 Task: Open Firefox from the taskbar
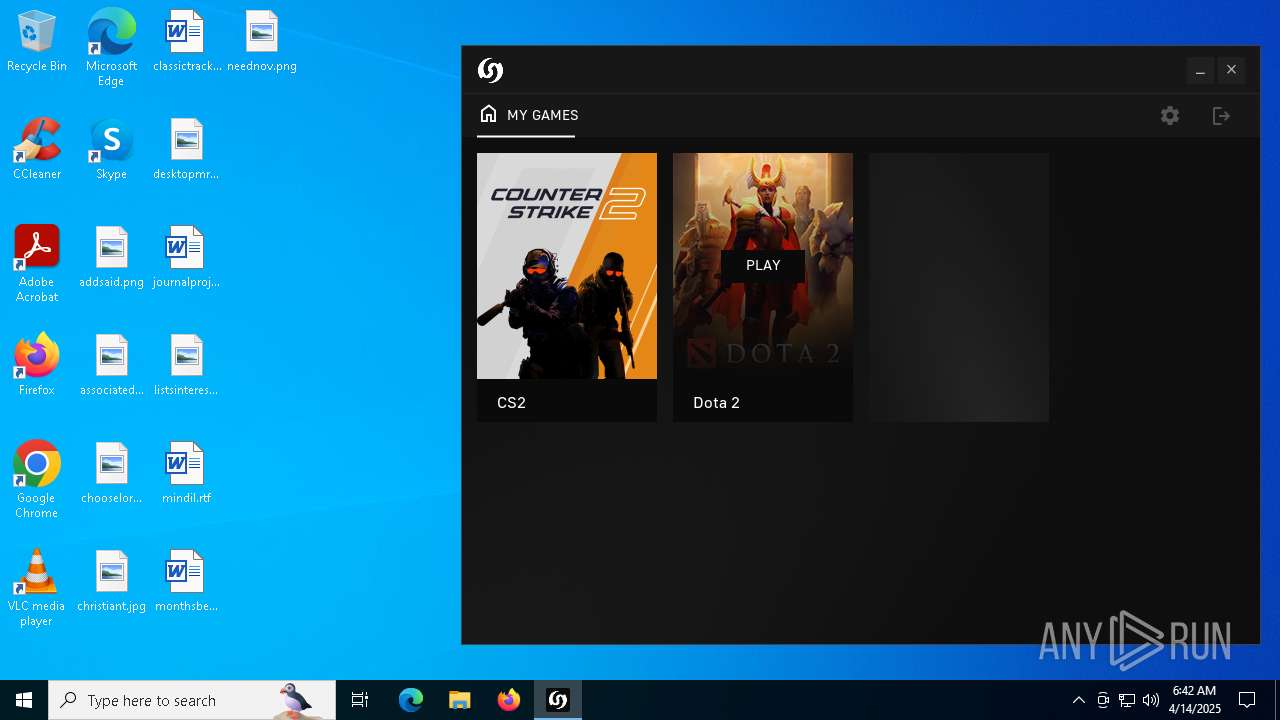[x=509, y=700]
